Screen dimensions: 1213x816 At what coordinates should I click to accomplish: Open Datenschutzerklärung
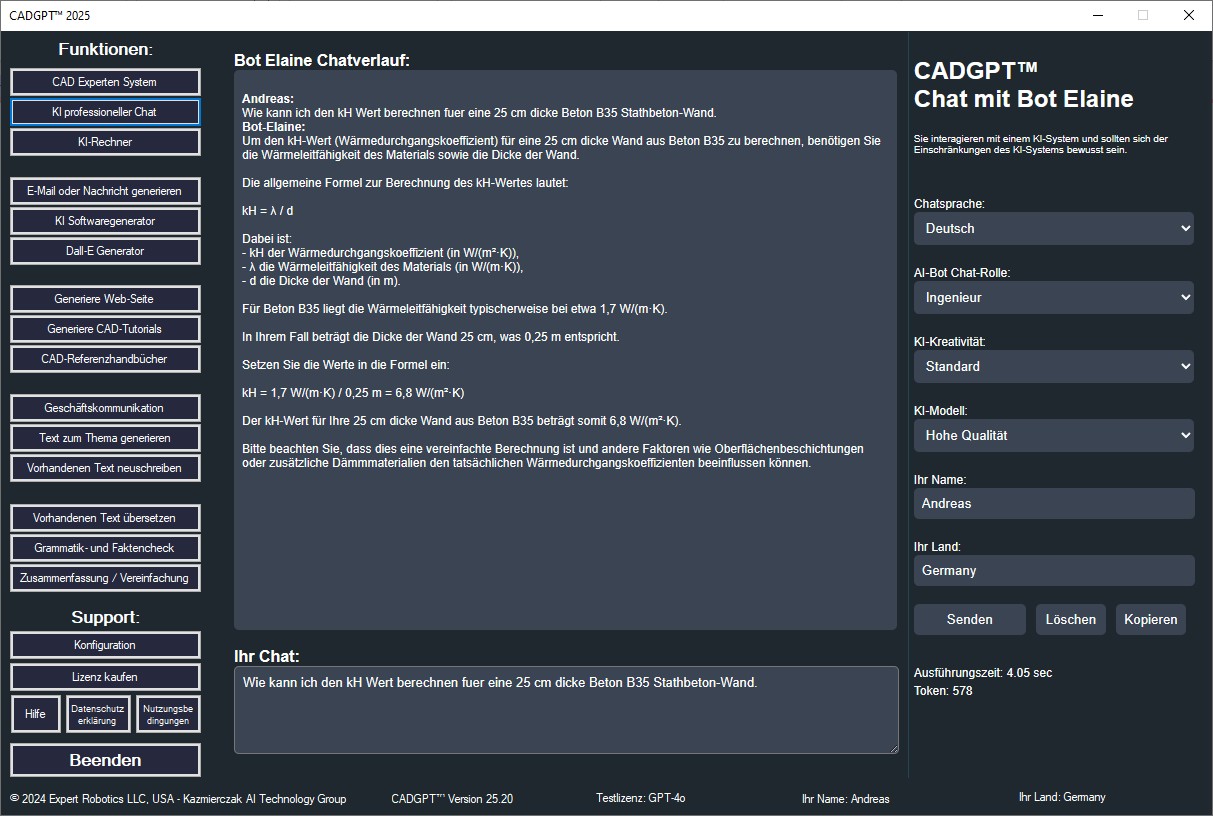coord(98,714)
